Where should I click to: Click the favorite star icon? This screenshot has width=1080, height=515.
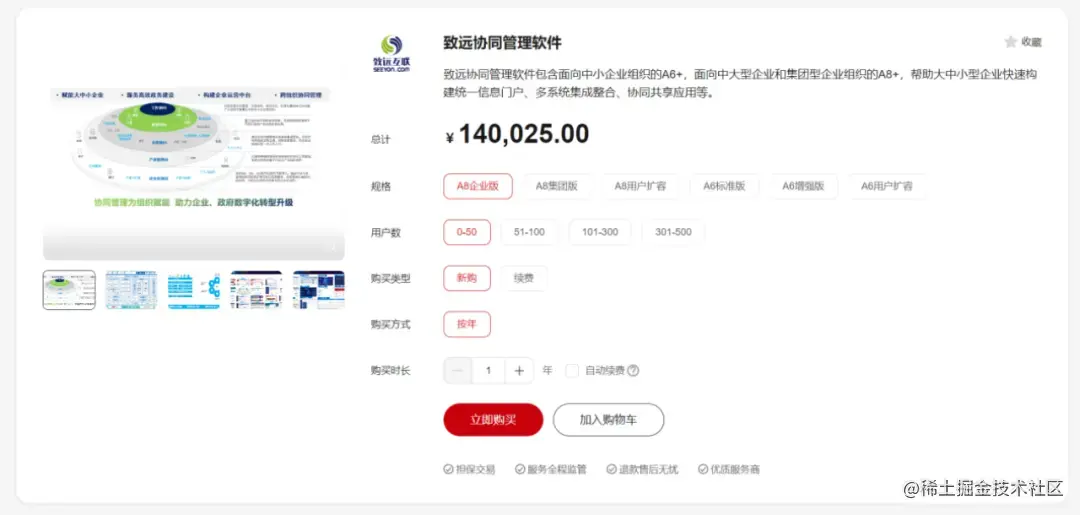(1010, 42)
